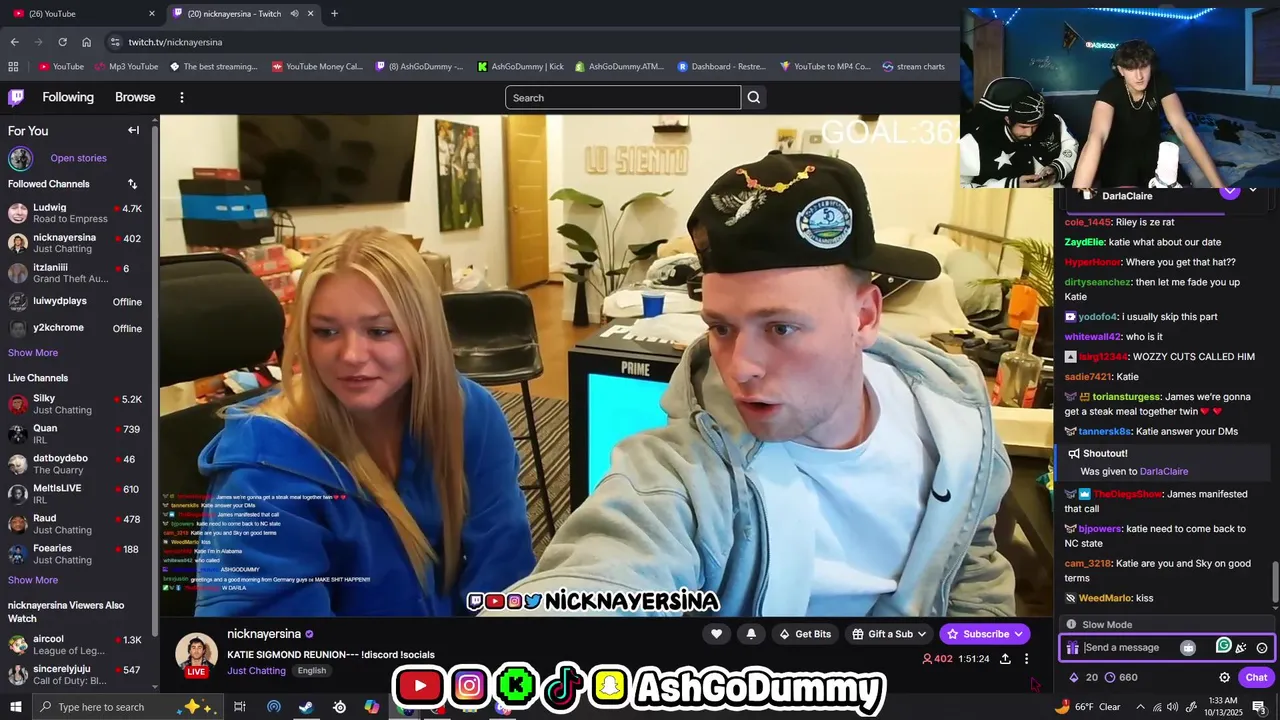Image resolution: width=1280 pixels, height=720 pixels.
Task: Open the Just Chatting category link
Action: point(256,670)
